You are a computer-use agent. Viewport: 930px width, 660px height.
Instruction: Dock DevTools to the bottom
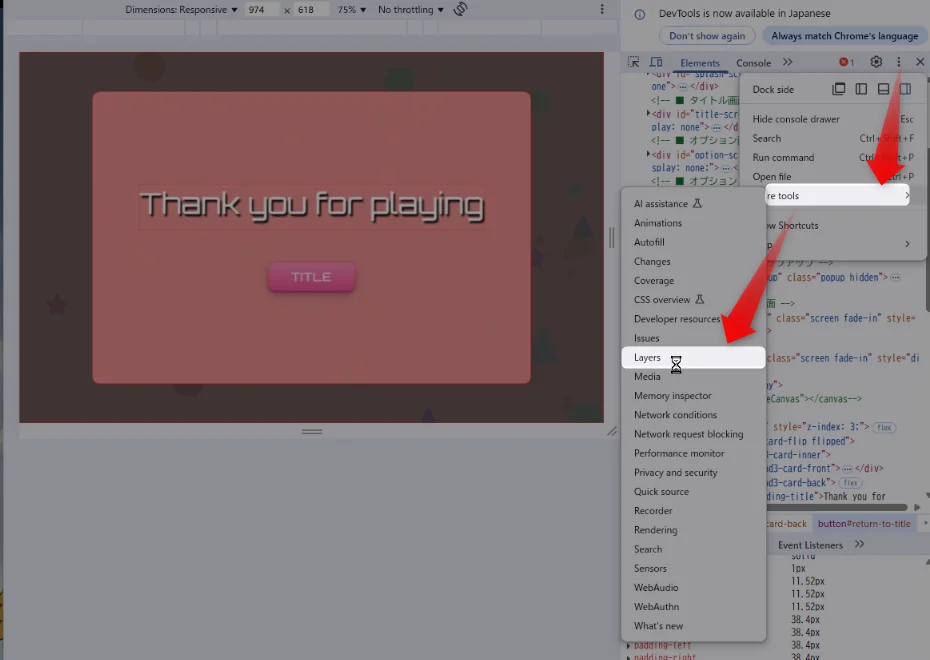pos(883,89)
